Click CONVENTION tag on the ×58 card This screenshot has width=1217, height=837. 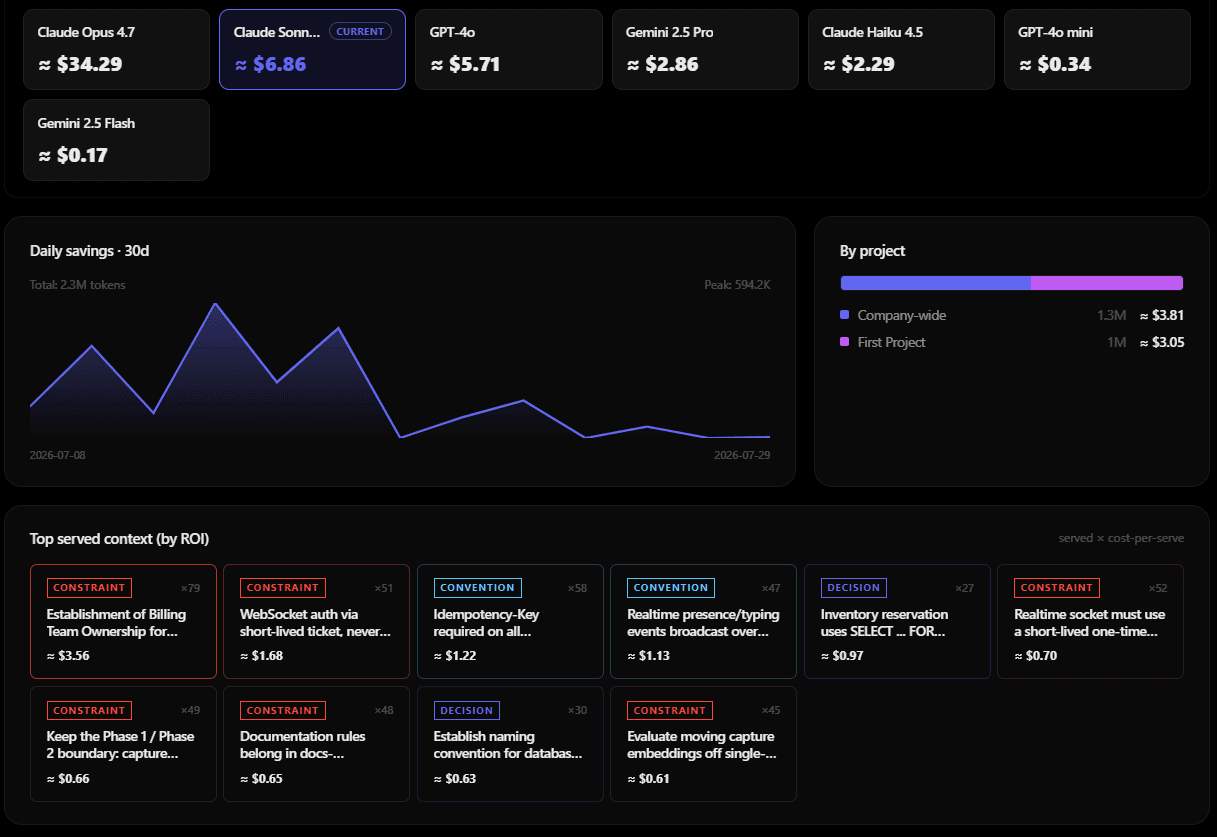pos(477,588)
